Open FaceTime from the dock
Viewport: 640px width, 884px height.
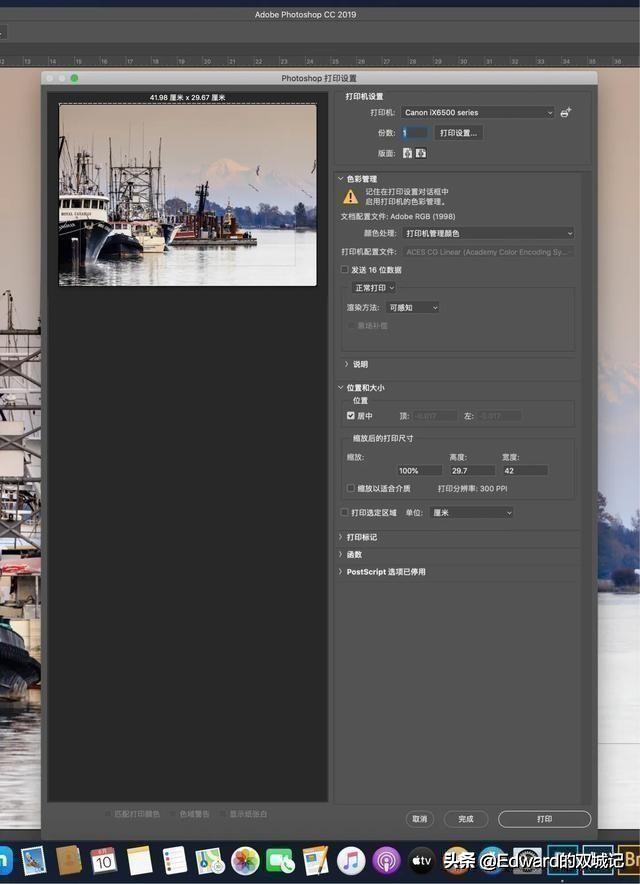point(280,861)
